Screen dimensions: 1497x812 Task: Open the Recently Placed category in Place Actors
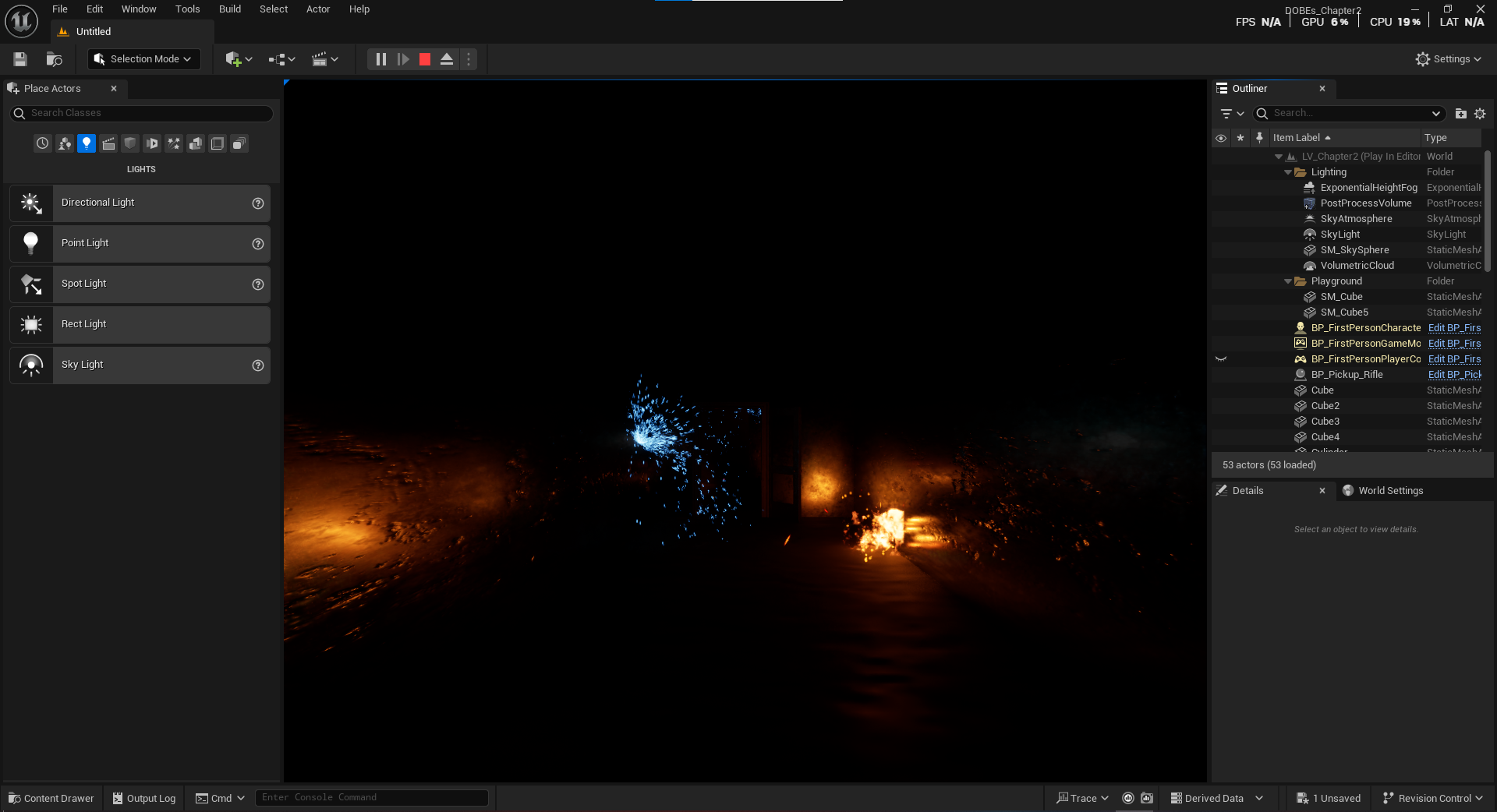43,143
